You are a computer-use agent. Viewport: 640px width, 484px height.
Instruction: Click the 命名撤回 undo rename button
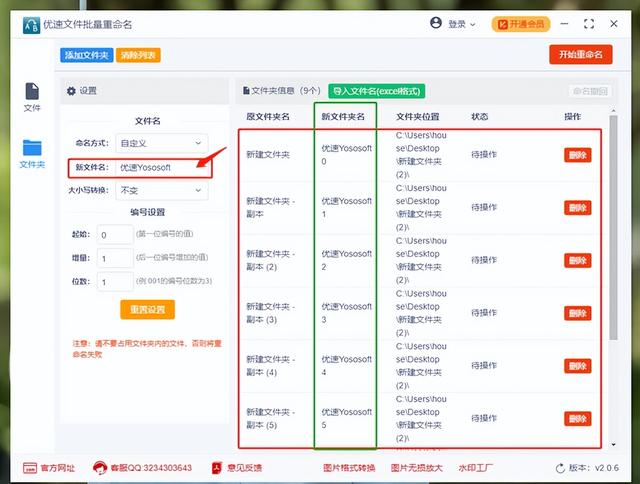(590, 91)
